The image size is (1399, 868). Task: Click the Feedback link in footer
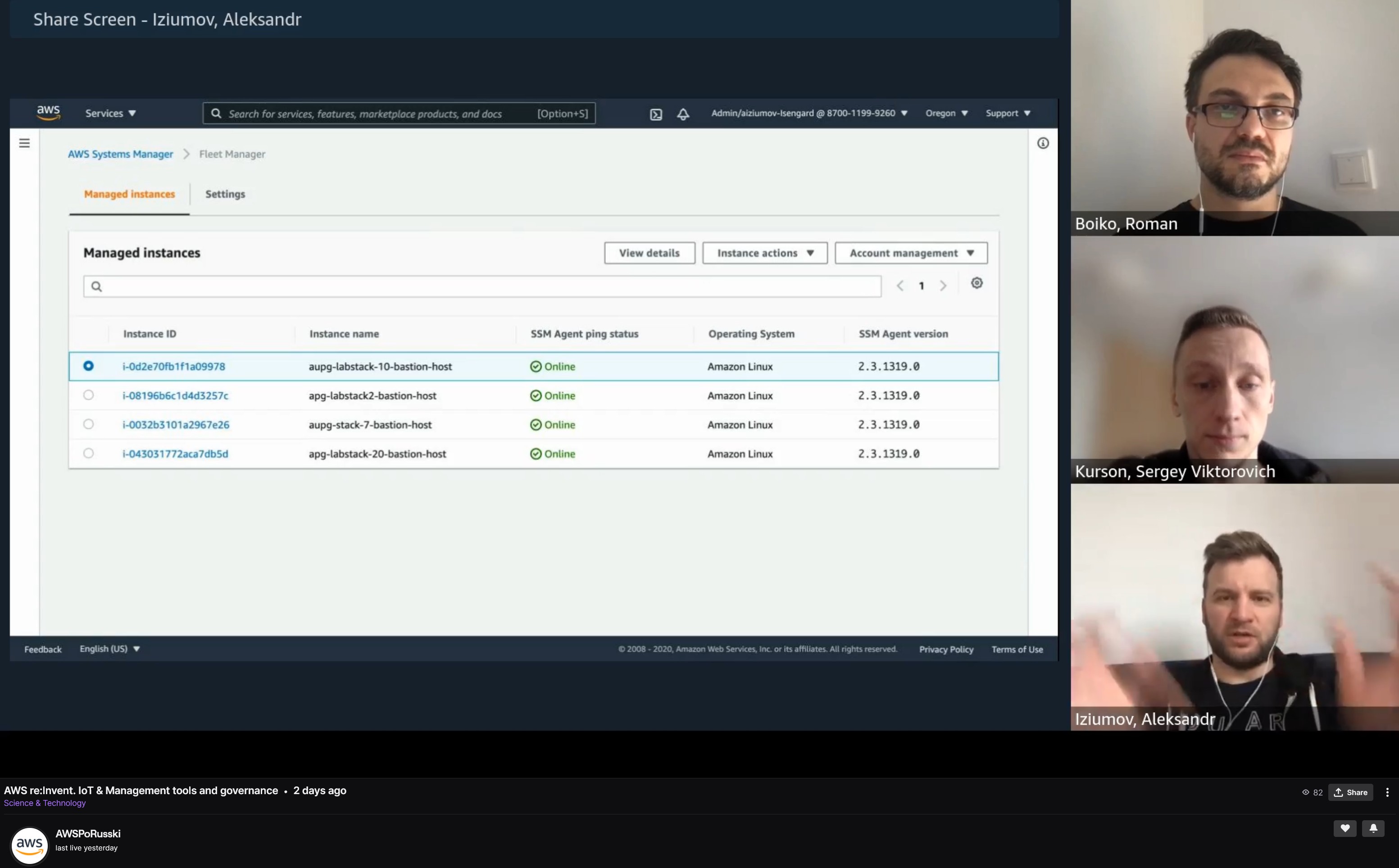point(43,649)
